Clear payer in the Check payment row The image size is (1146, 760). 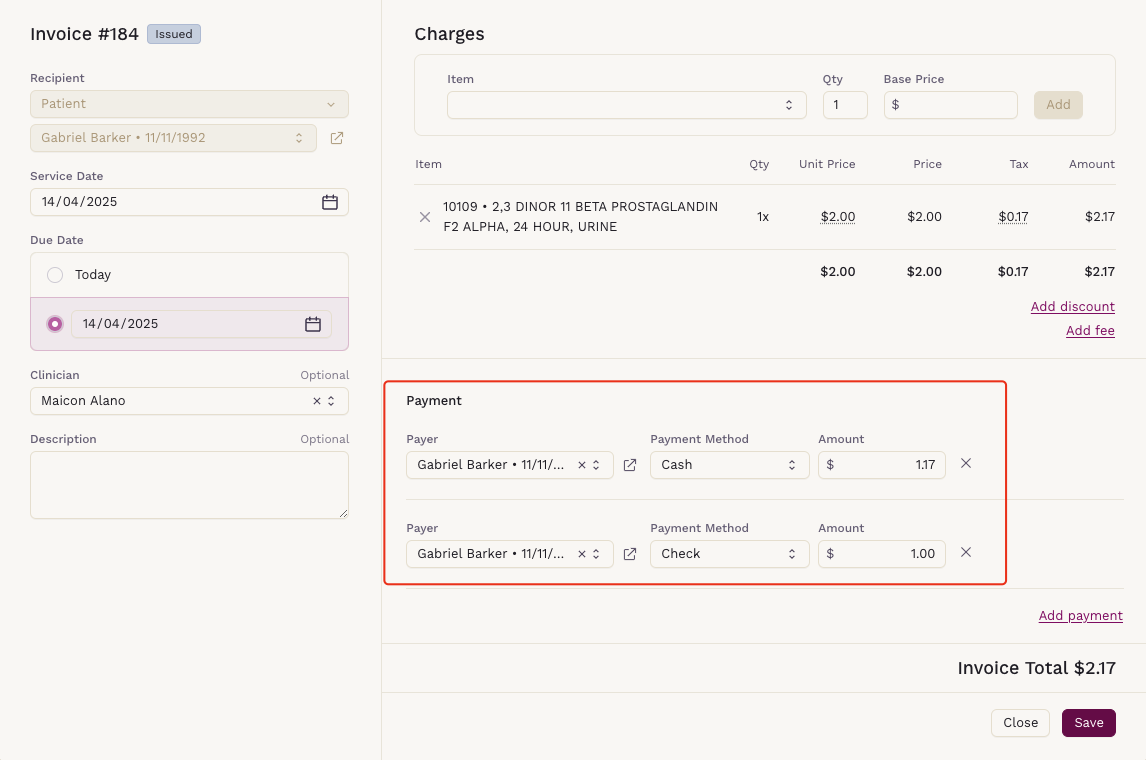pyautogui.click(x=582, y=555)
